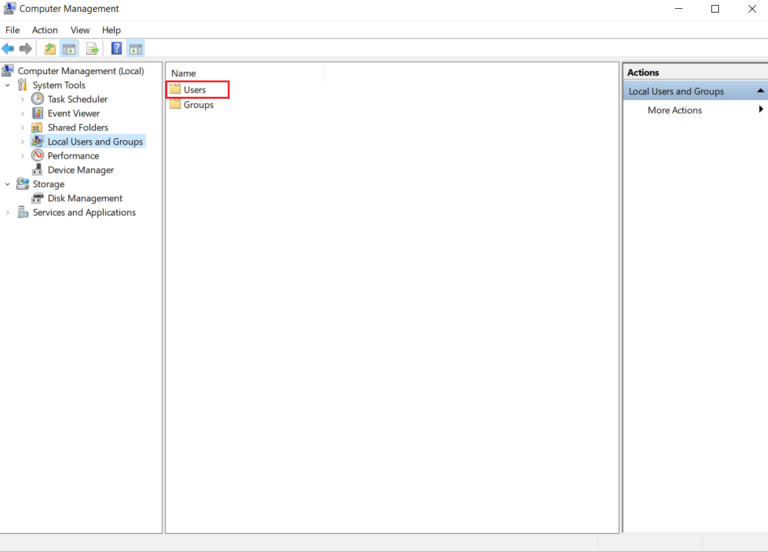Viewport: 768px width, 552px height.
Task: Select Shared Folders label in tree
Action: 78,127
